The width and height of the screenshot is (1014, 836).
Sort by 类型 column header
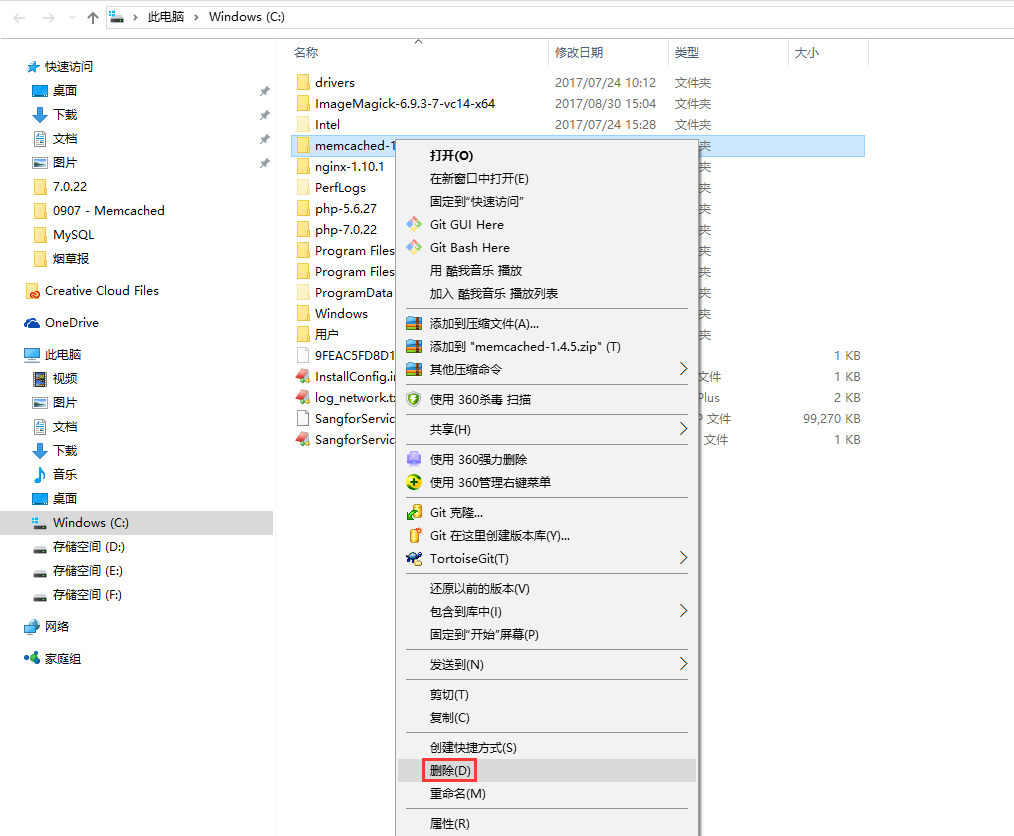click(x=687, y=52)
